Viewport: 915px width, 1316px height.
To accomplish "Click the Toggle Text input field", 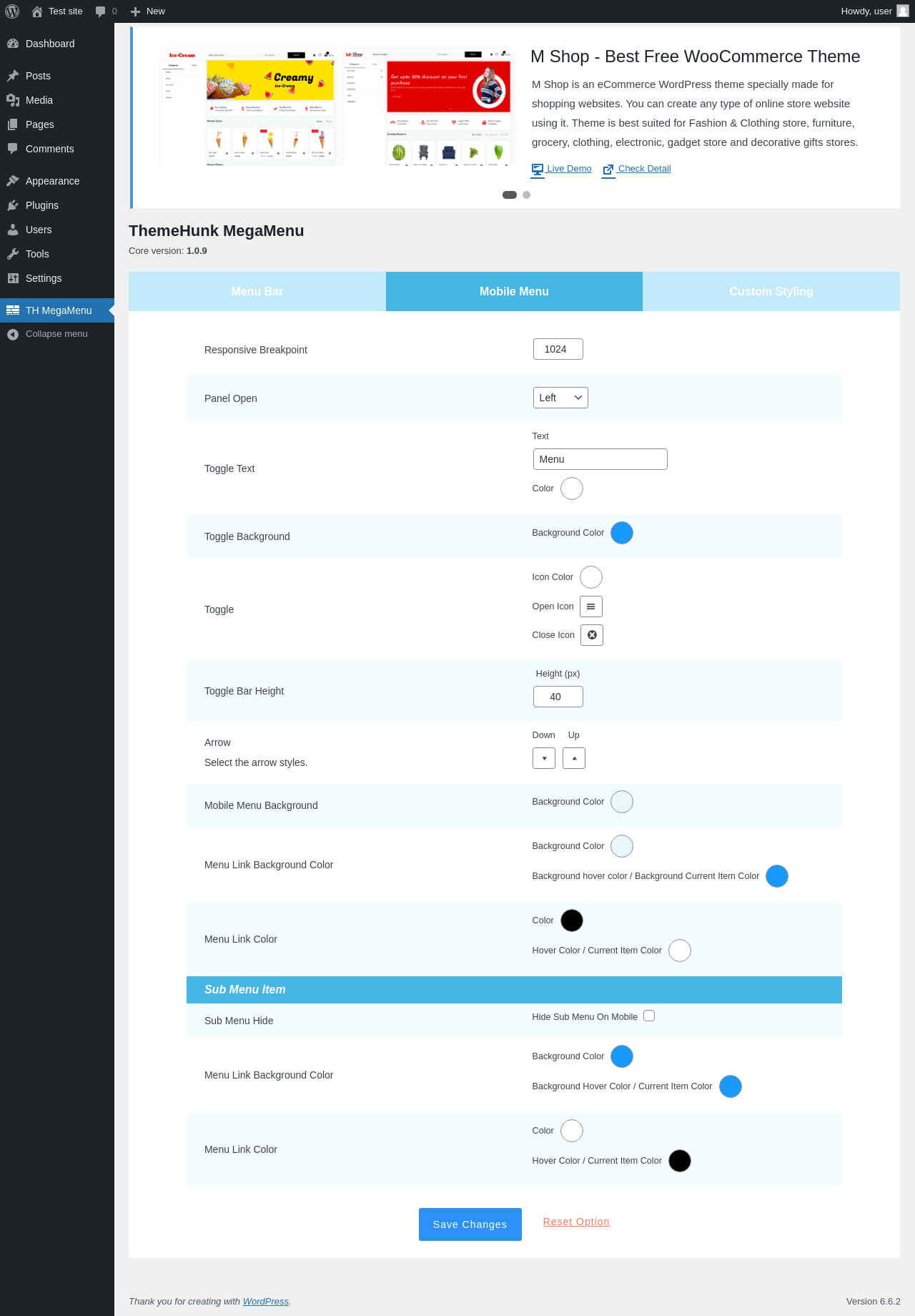I will coord(600,459).
